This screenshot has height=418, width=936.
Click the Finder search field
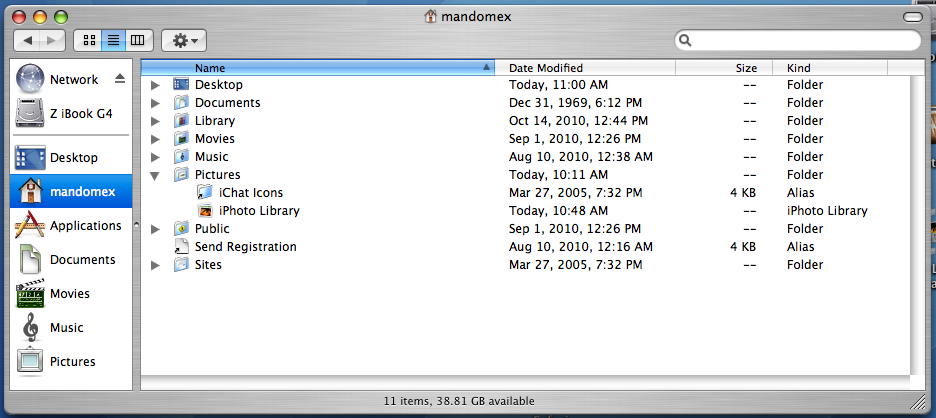click(x=798, y=41)
